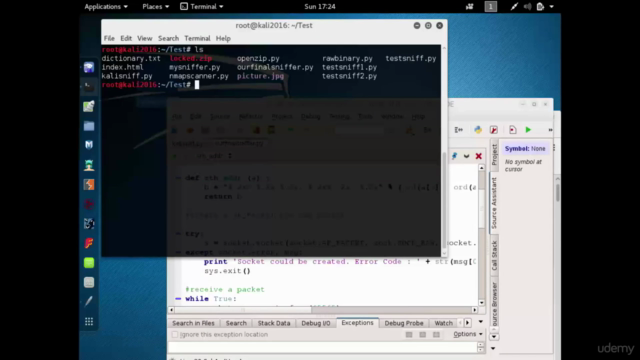Viewport: 640px width, 360px height.
Task: Select the Call Stack vertical tab
Action: (494, 256)
